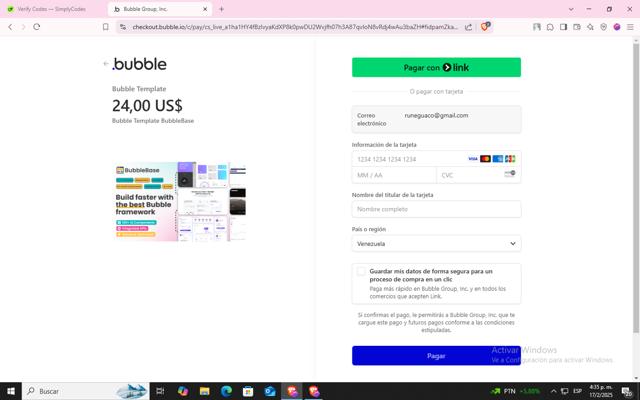Open Brave VPN shield icon

tap(604, 27)
